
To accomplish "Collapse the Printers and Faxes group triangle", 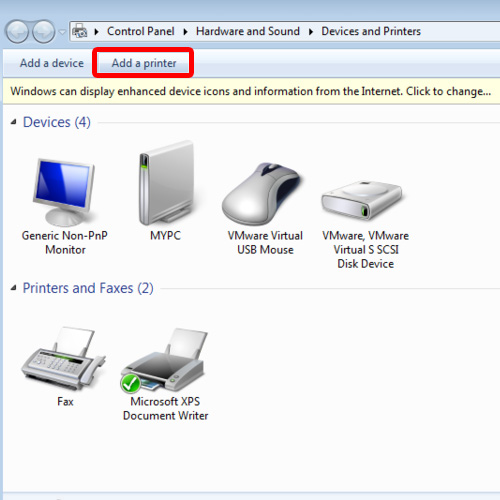I will click(x=13, y=288).
